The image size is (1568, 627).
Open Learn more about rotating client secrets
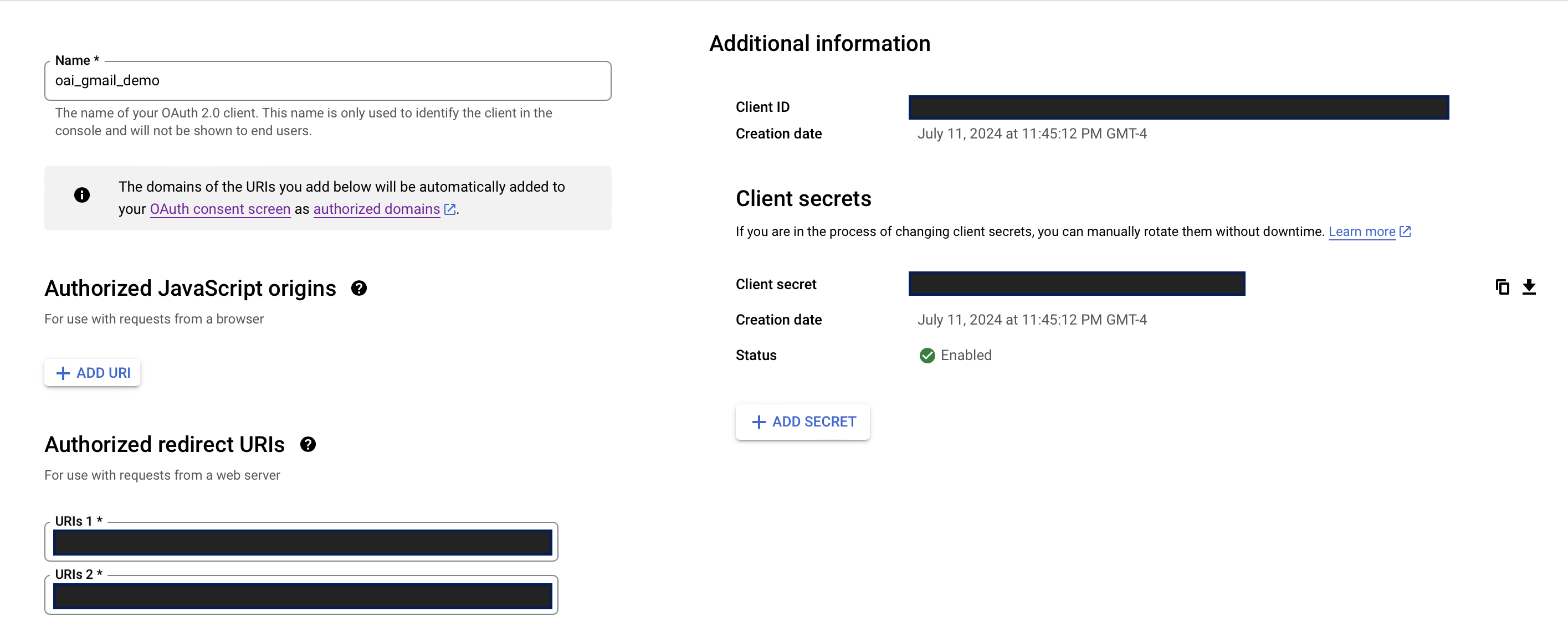pos(1363,232)
